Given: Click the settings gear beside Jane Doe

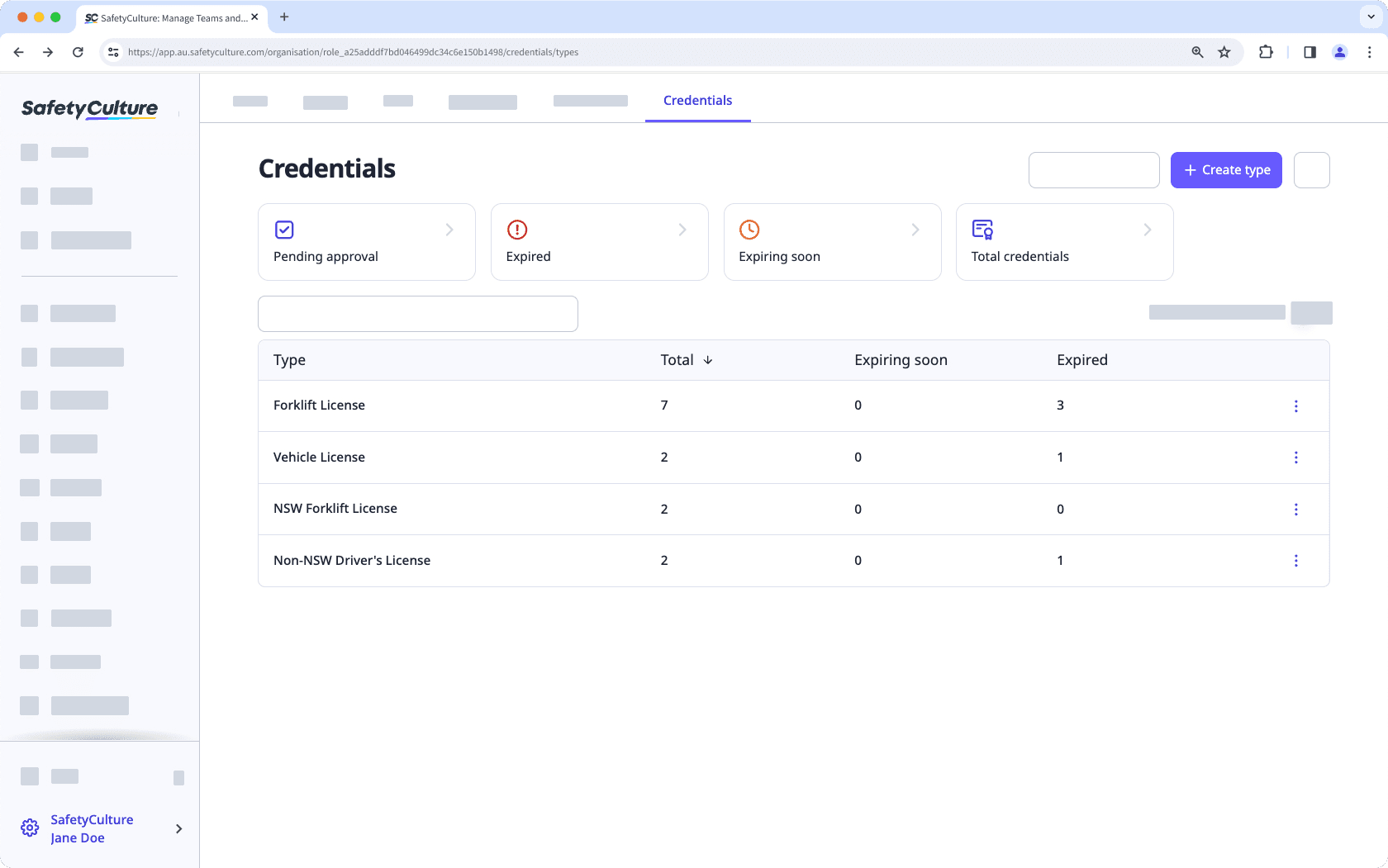Looking at the screenshot, I should (x=30, y=828).
